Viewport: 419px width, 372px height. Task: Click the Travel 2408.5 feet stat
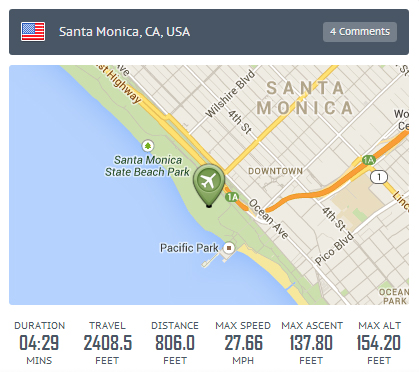(x=107, y=343)
